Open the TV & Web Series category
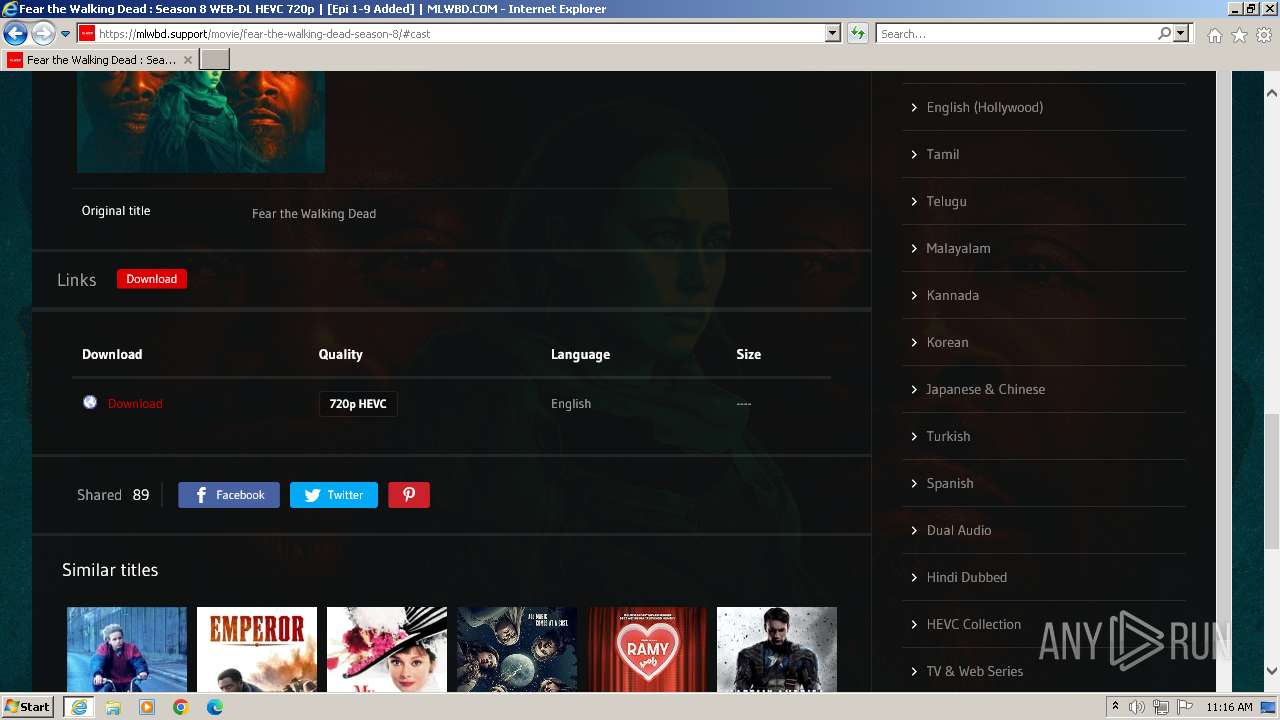1280x720 pixels. 975,671
